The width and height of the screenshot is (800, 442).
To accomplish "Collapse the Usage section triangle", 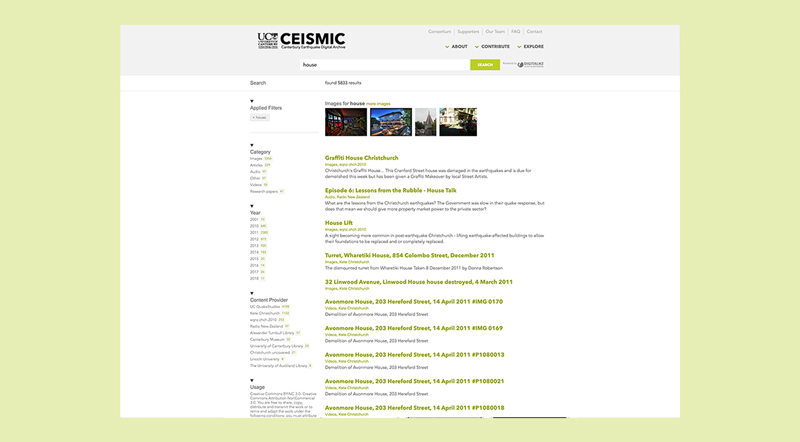I will click(252, 380).
